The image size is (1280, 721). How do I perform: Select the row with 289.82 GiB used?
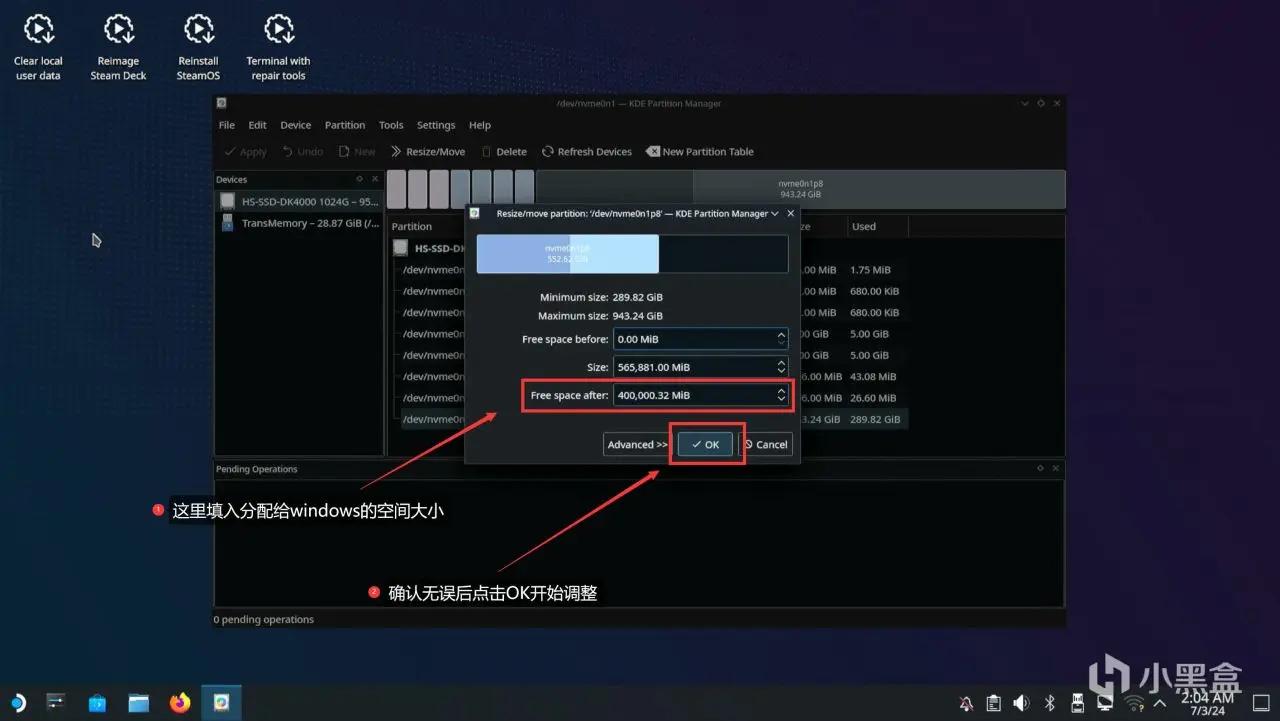point(648,419)
